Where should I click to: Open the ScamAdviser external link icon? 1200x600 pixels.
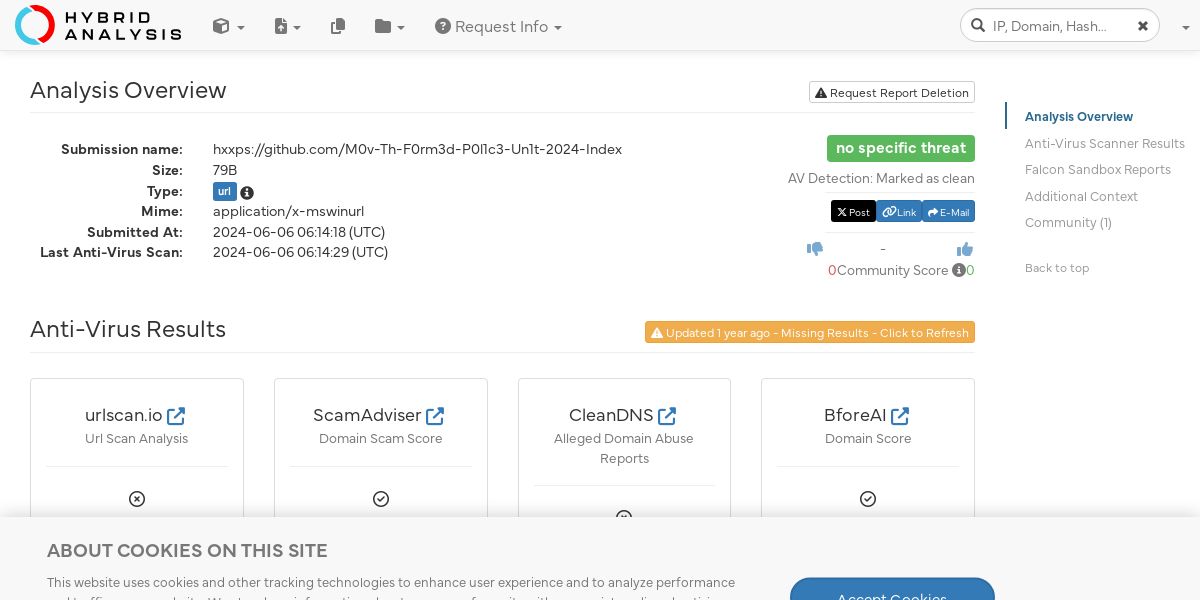click(x=435, y=415)
